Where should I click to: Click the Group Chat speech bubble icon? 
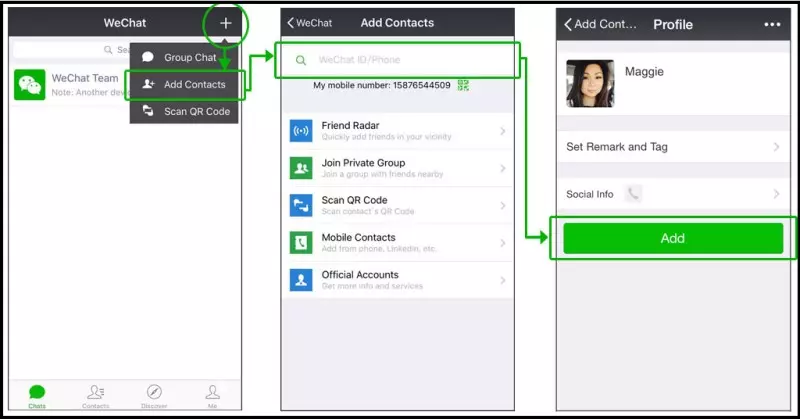pos(148,57)
